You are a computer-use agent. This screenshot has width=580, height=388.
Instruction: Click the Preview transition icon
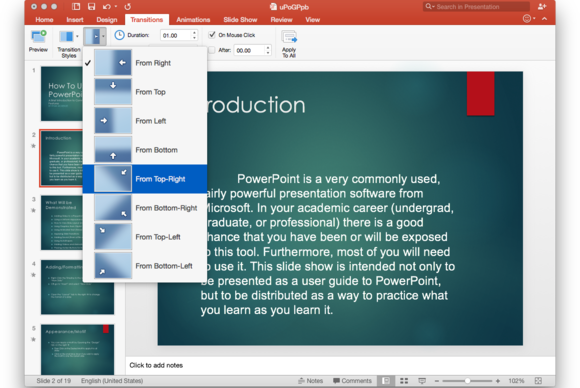(x=38, y=37)
